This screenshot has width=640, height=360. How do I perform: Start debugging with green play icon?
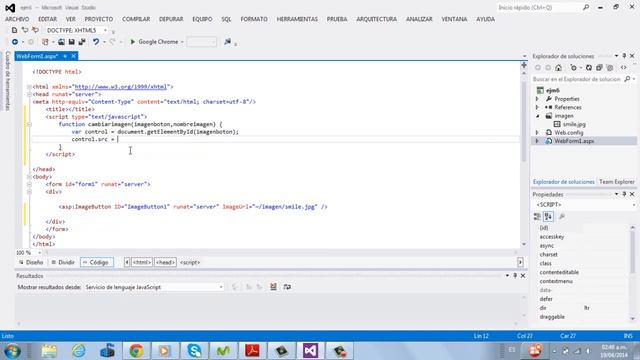(132, 42)
